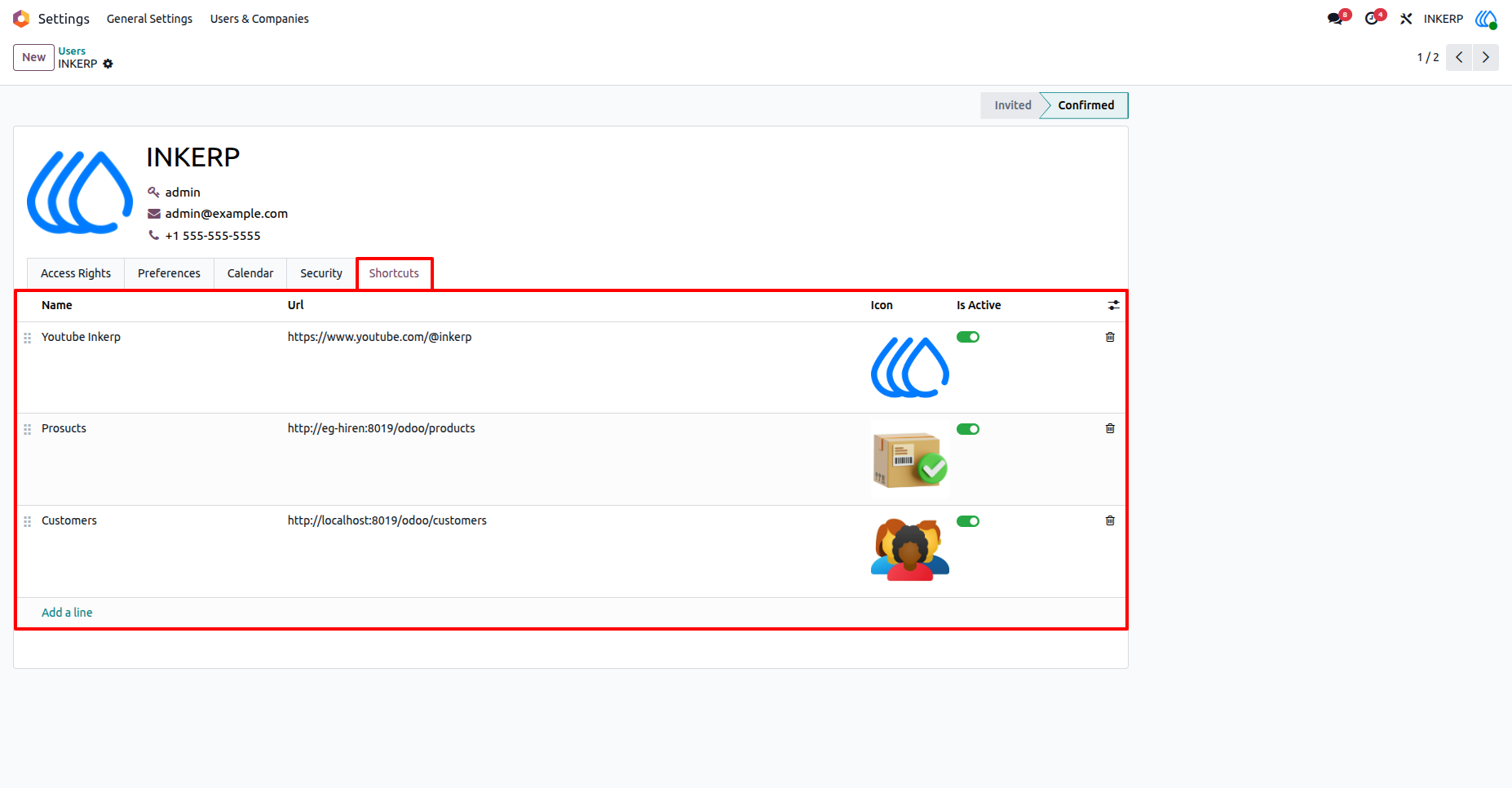The width and height of the screenshot is (1512, 788).
Task: Switch to the Calendar tab
Action: tap(250, 273)
